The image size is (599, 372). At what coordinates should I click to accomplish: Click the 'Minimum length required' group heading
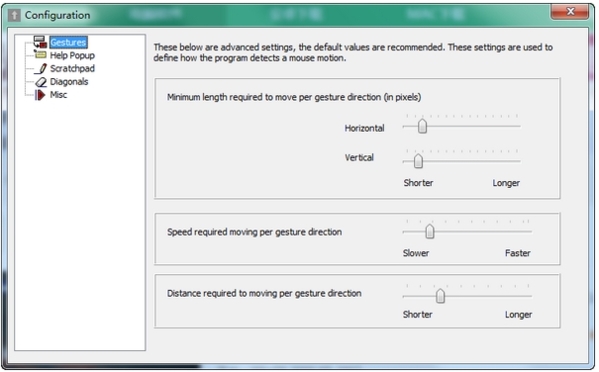point(294,97)
